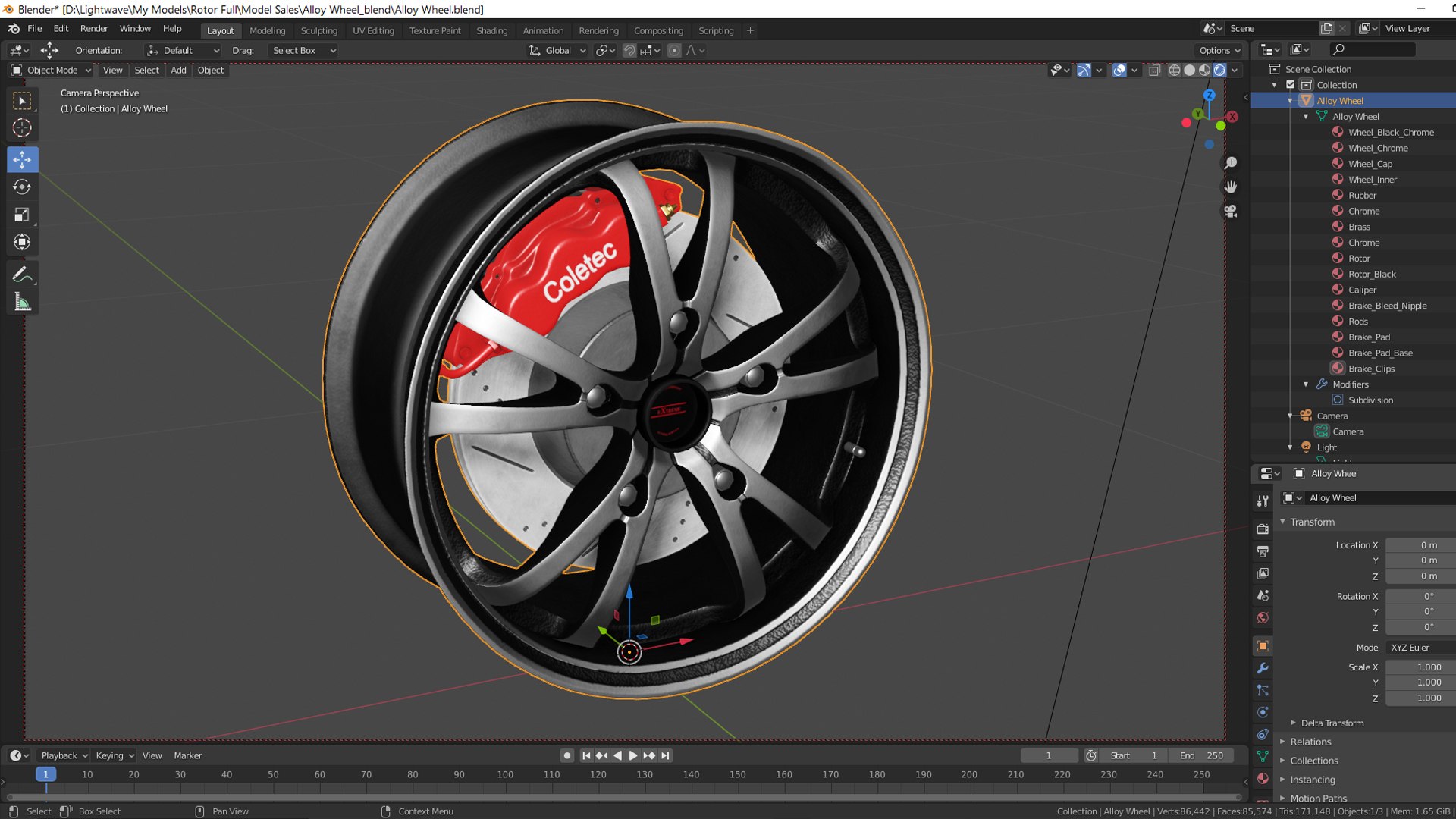Select the Transform tool
Viewport: 1456px width, 819px height.
[x=22, y=242]
